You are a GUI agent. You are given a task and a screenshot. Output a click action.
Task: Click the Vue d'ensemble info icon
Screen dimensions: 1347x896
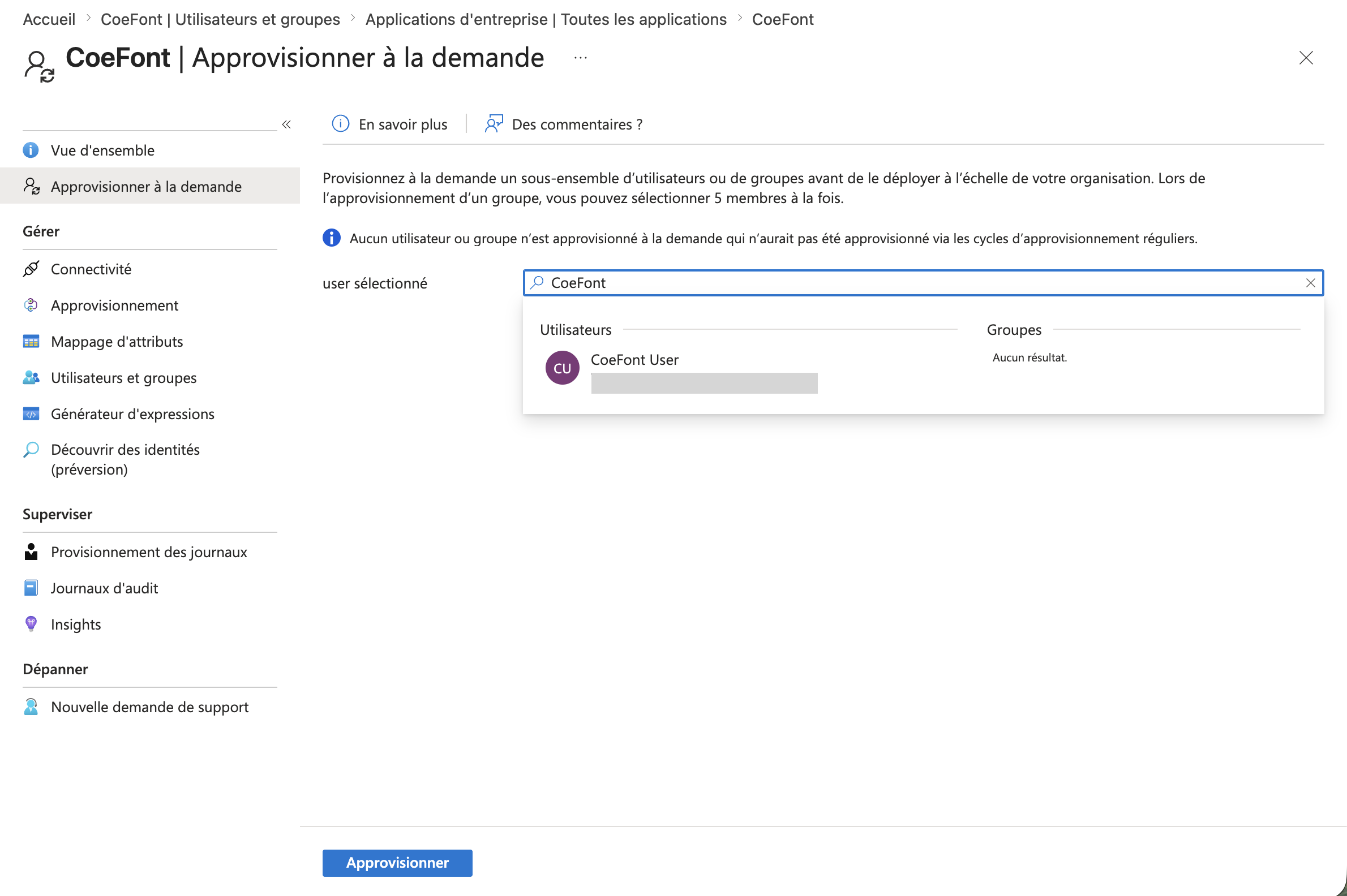tap(31, 150)
